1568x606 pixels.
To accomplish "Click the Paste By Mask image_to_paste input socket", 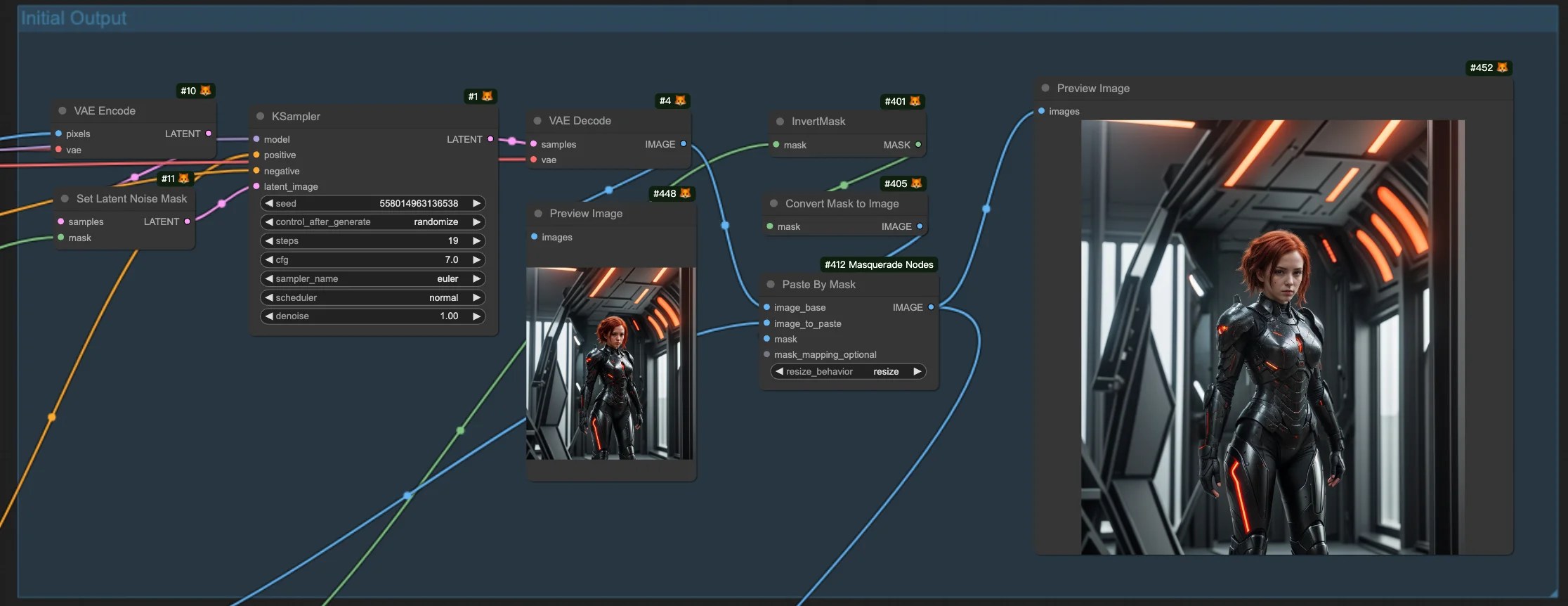I will coord(767,323).
